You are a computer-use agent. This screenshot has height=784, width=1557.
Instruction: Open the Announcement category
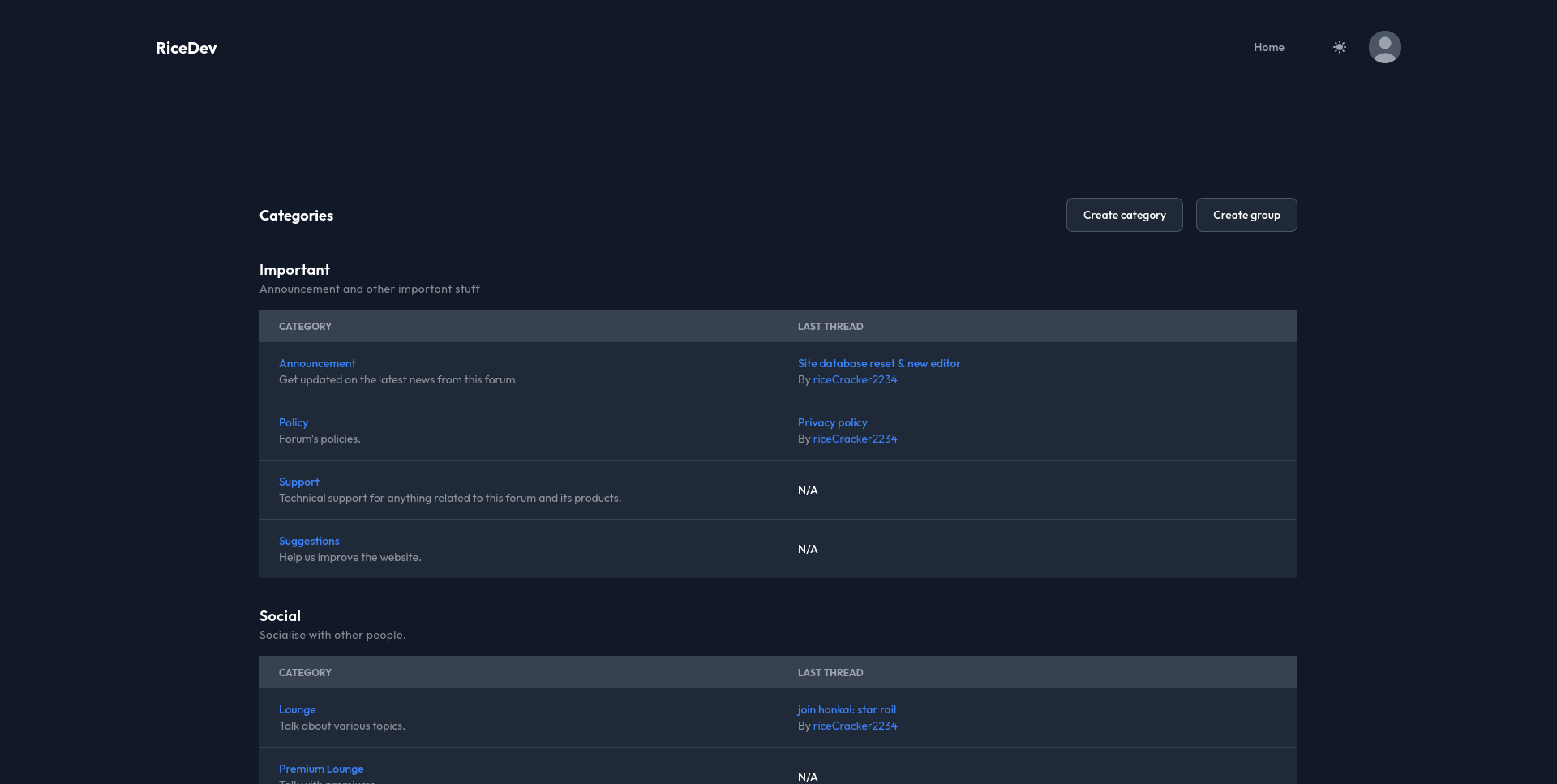(316, 363)
